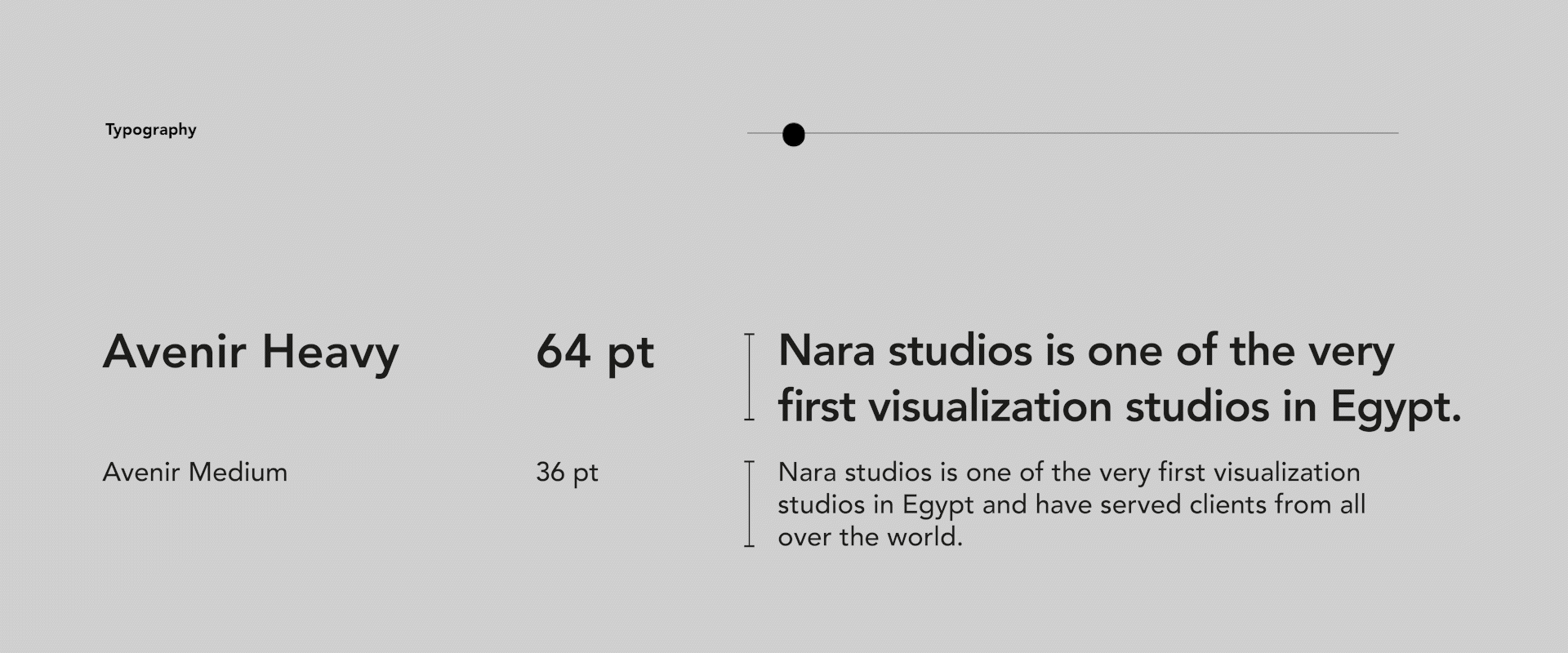Select the Avenir Medium font name
The height and width of the screenshot is (653, 1568).
194,473
